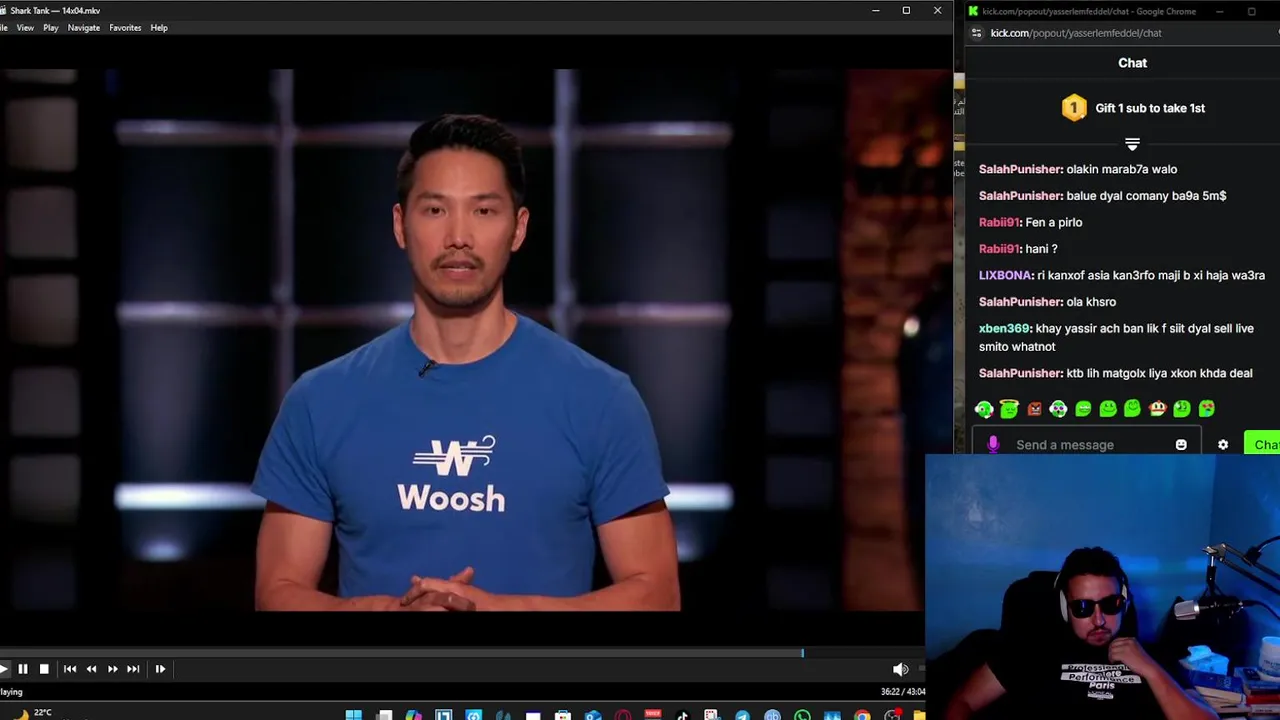Click username SalahPunisher in olakin marab7a message

point(1020,169)
